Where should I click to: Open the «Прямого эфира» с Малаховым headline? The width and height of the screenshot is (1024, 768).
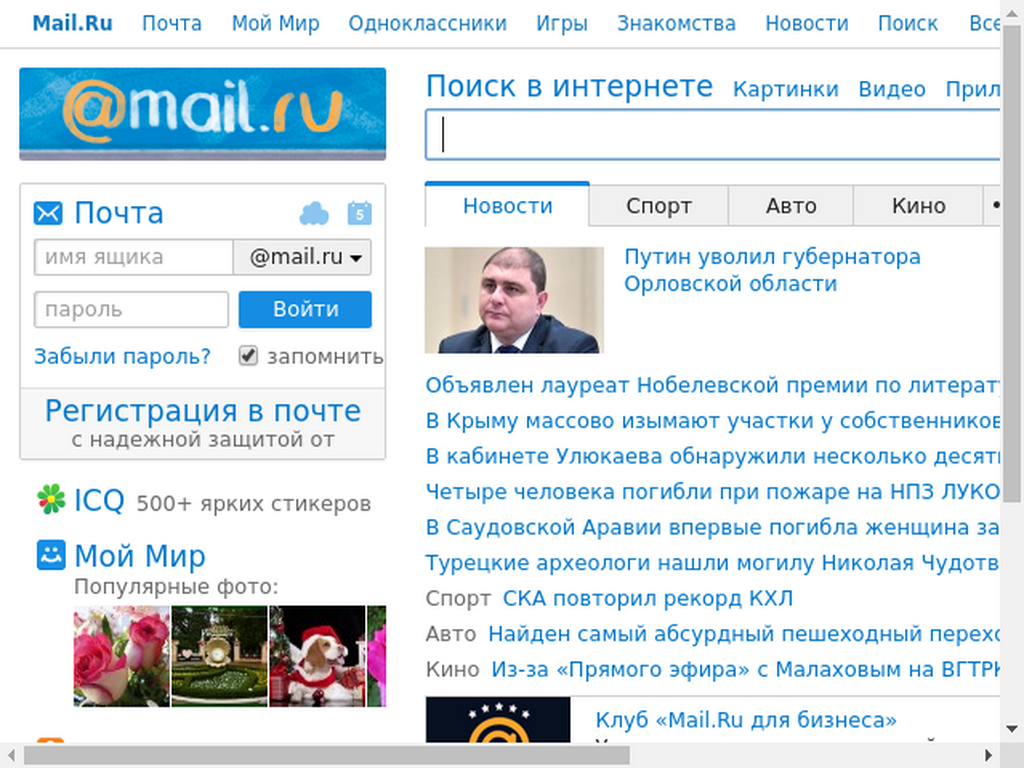point(745,669)
